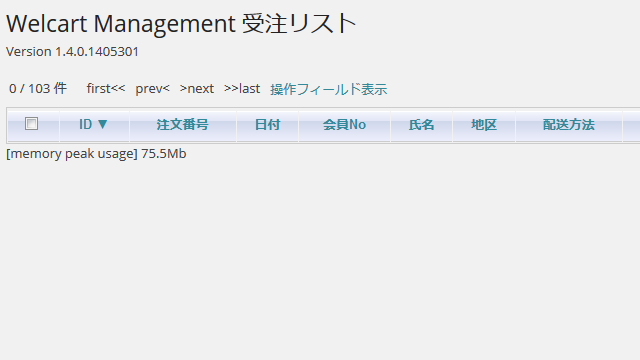Sort by 会員No column header
The height and width of the screenshot is (360, 640).
344,124
